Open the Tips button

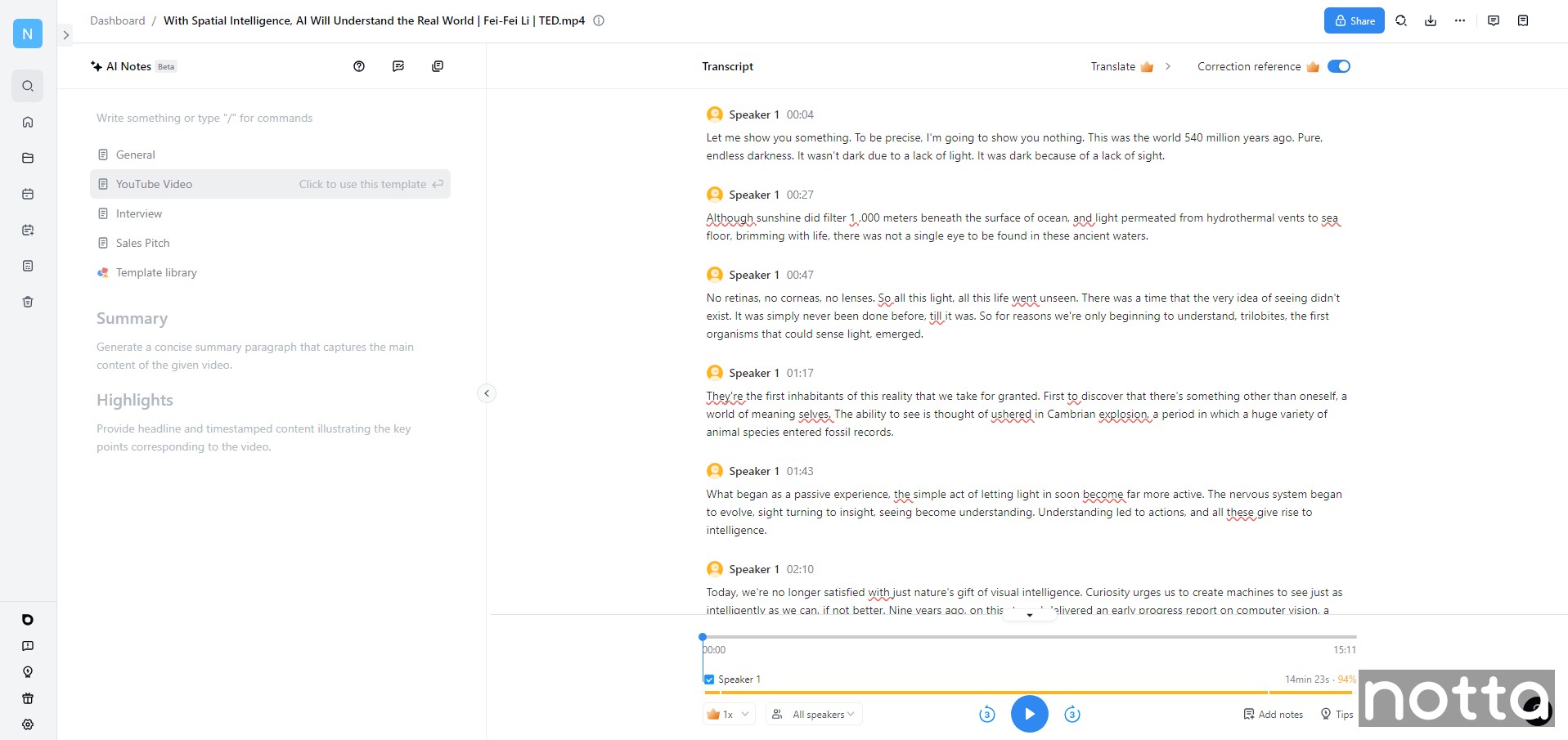tap(1337, 714)
